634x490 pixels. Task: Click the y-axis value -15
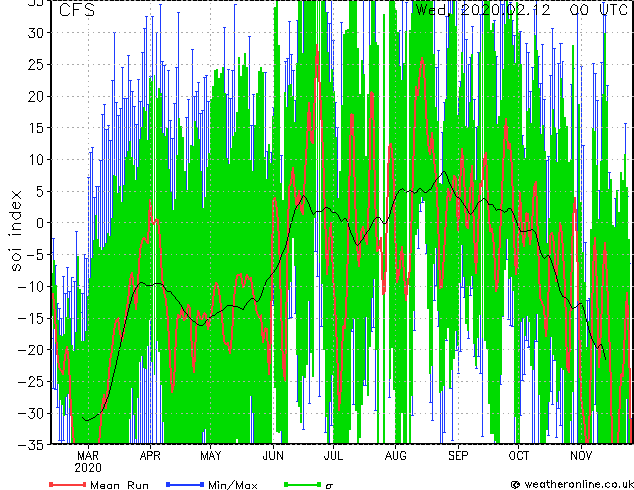(x=30, y=318)
